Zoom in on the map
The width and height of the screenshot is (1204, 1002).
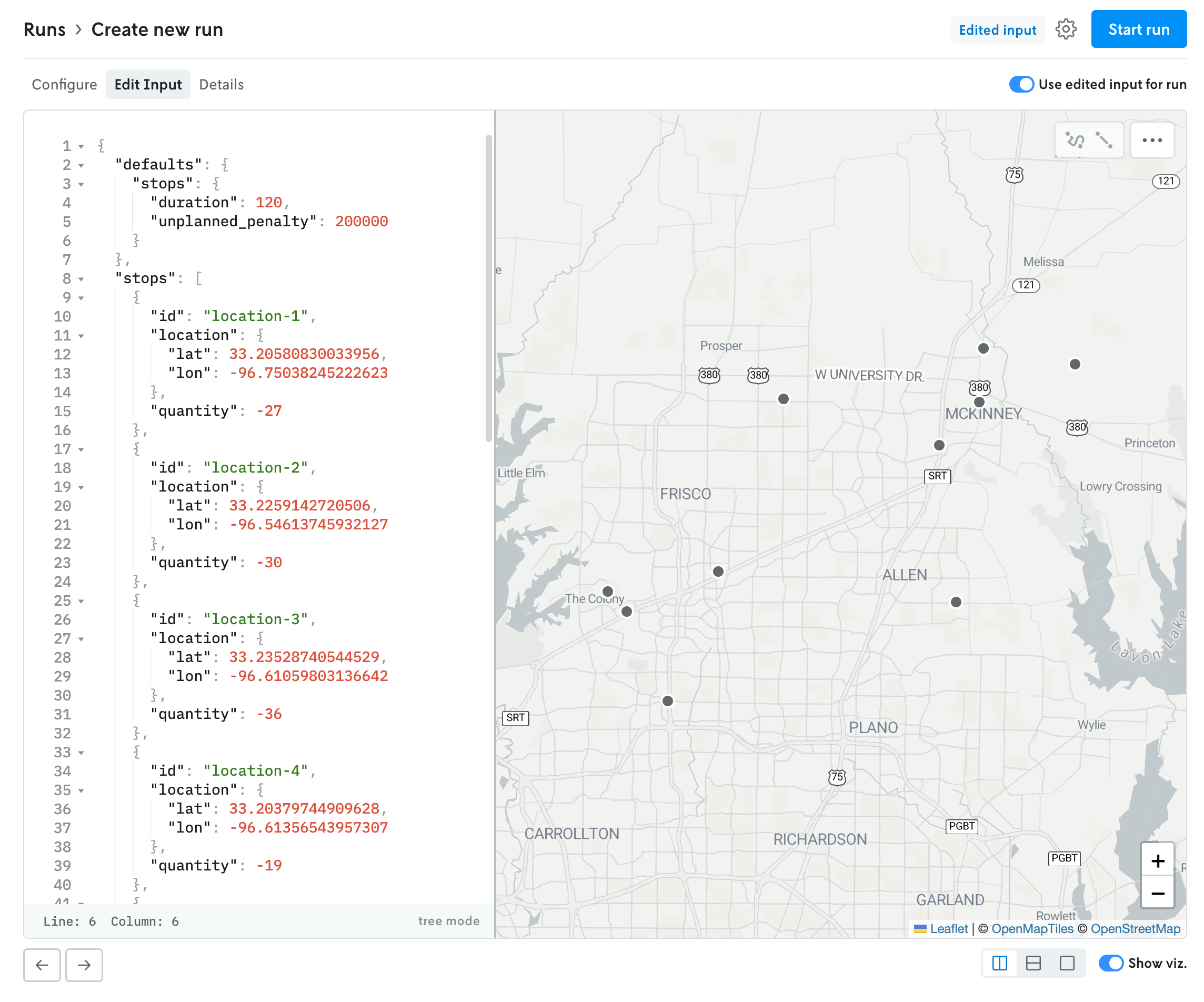(x=1157, y=860)
